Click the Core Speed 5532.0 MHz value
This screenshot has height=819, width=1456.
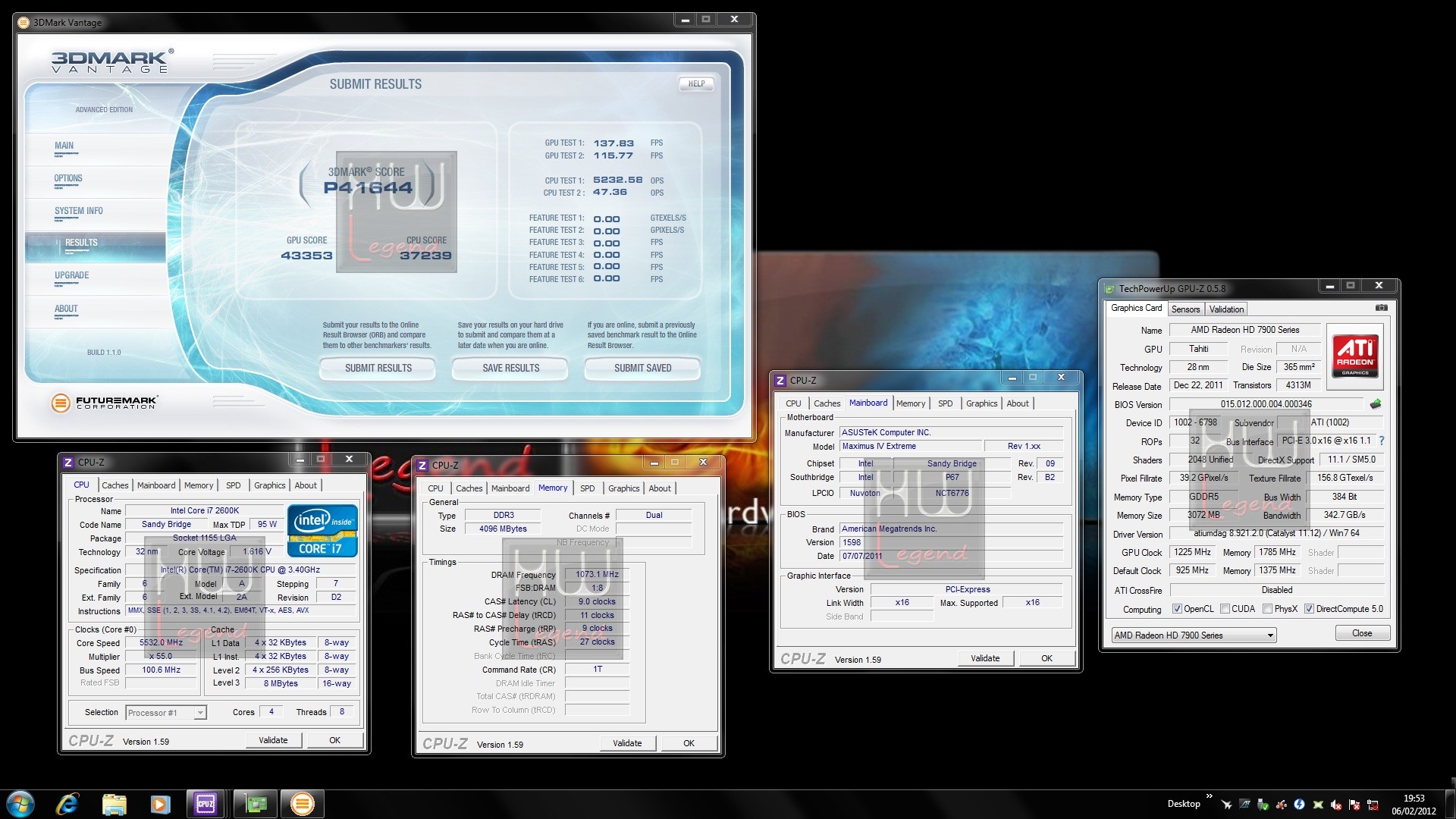coord(161,642)
